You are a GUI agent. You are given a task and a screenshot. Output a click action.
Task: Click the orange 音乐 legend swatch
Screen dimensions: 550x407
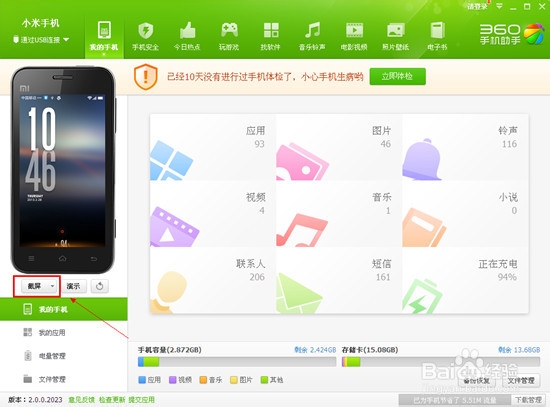(203, 380)
